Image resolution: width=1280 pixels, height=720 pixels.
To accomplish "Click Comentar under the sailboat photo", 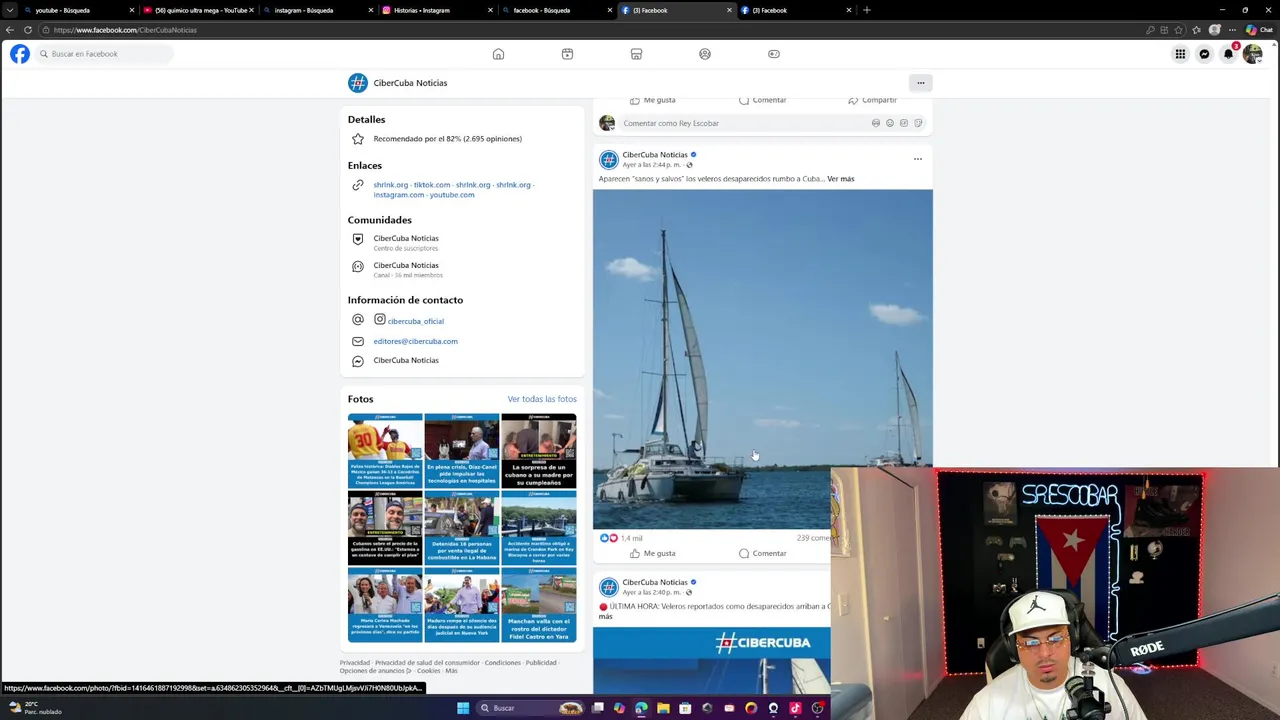I will (x=762, y=553).
